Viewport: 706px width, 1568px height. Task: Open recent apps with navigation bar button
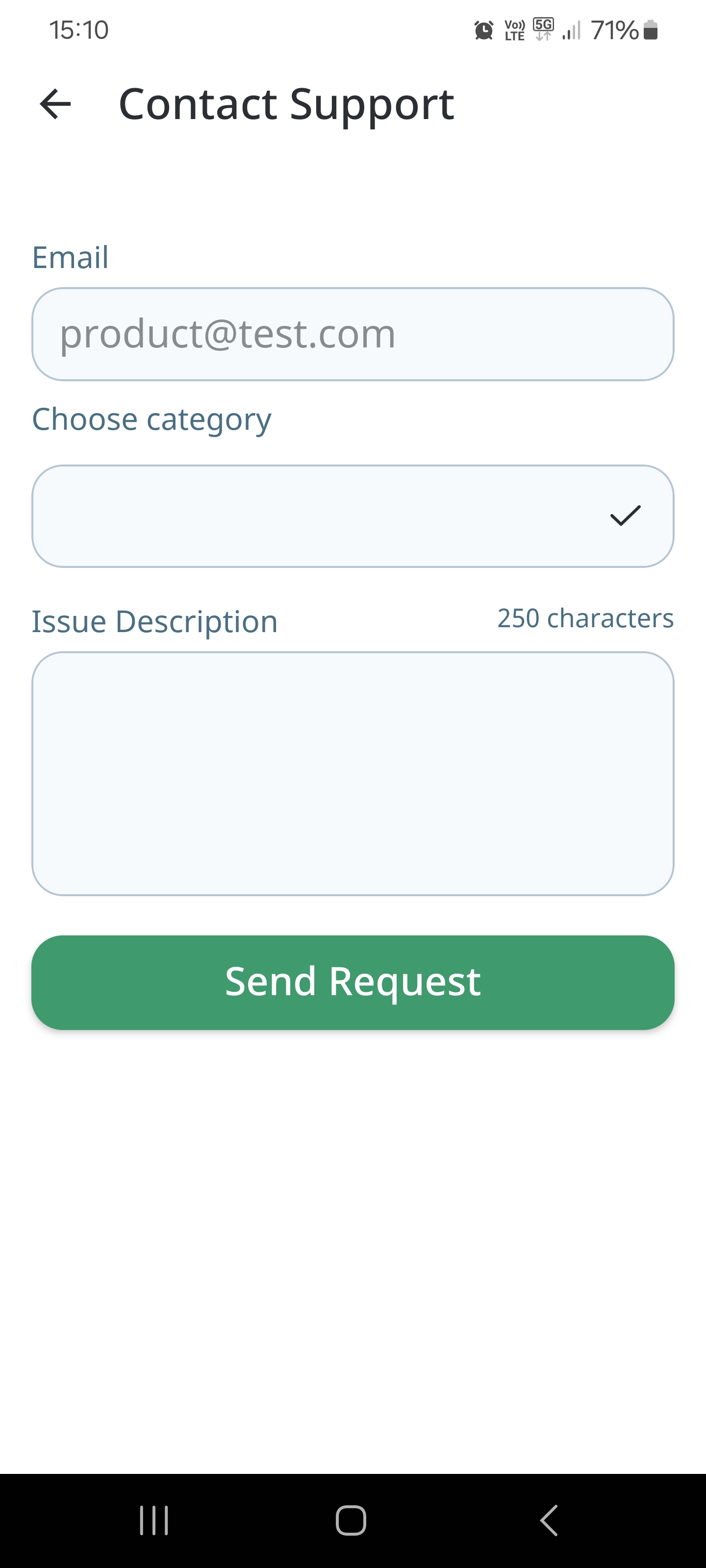coord(153,1520)
